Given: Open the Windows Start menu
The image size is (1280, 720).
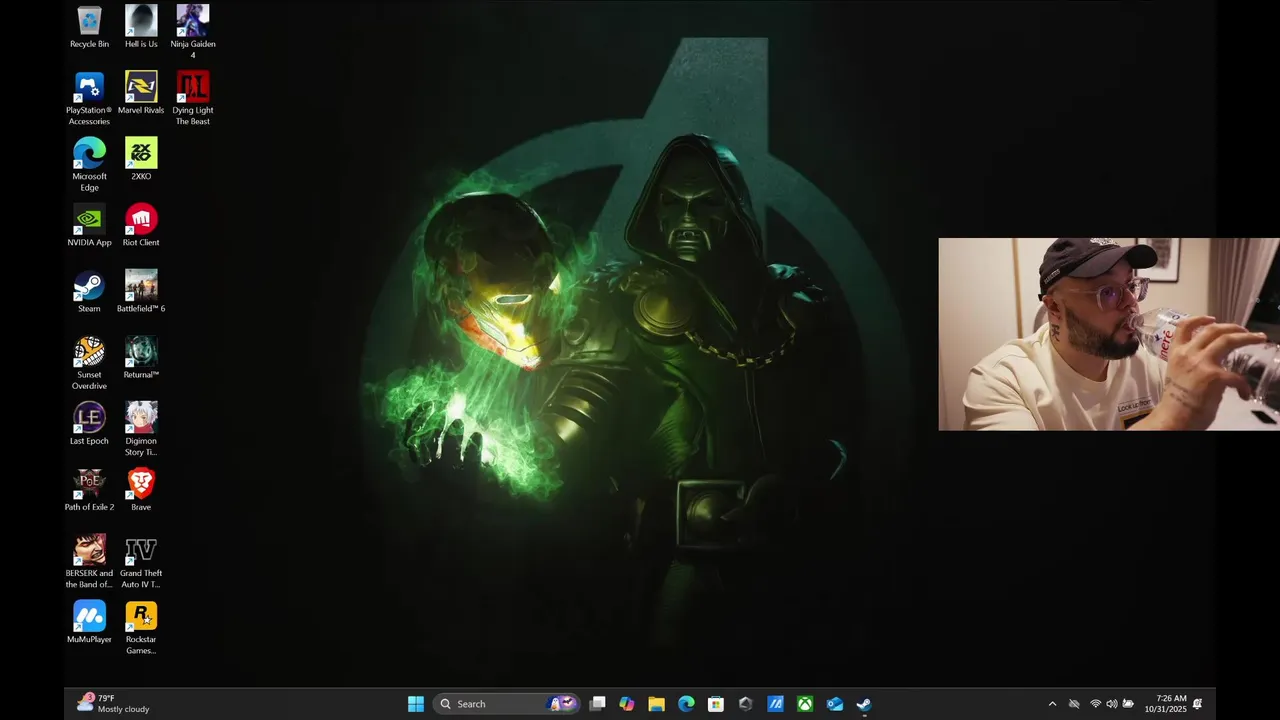Looking at the screenshot, I should [416, 704].
